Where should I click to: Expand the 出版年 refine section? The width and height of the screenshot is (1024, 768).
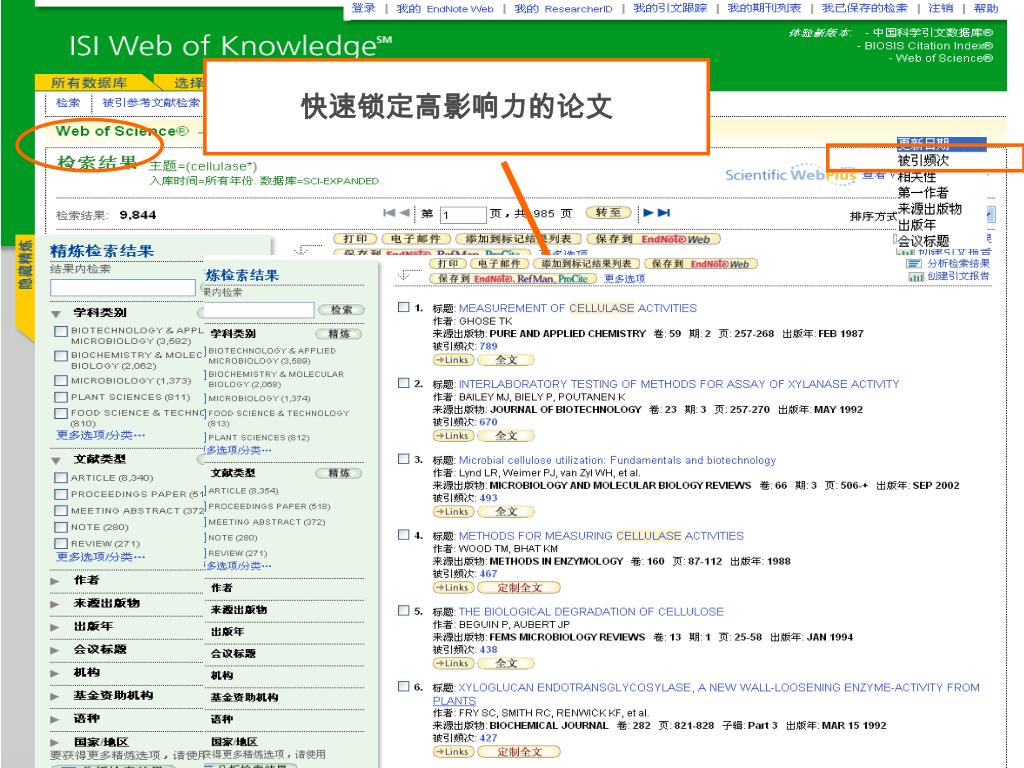pyautogui.click(x=55, y=627)
